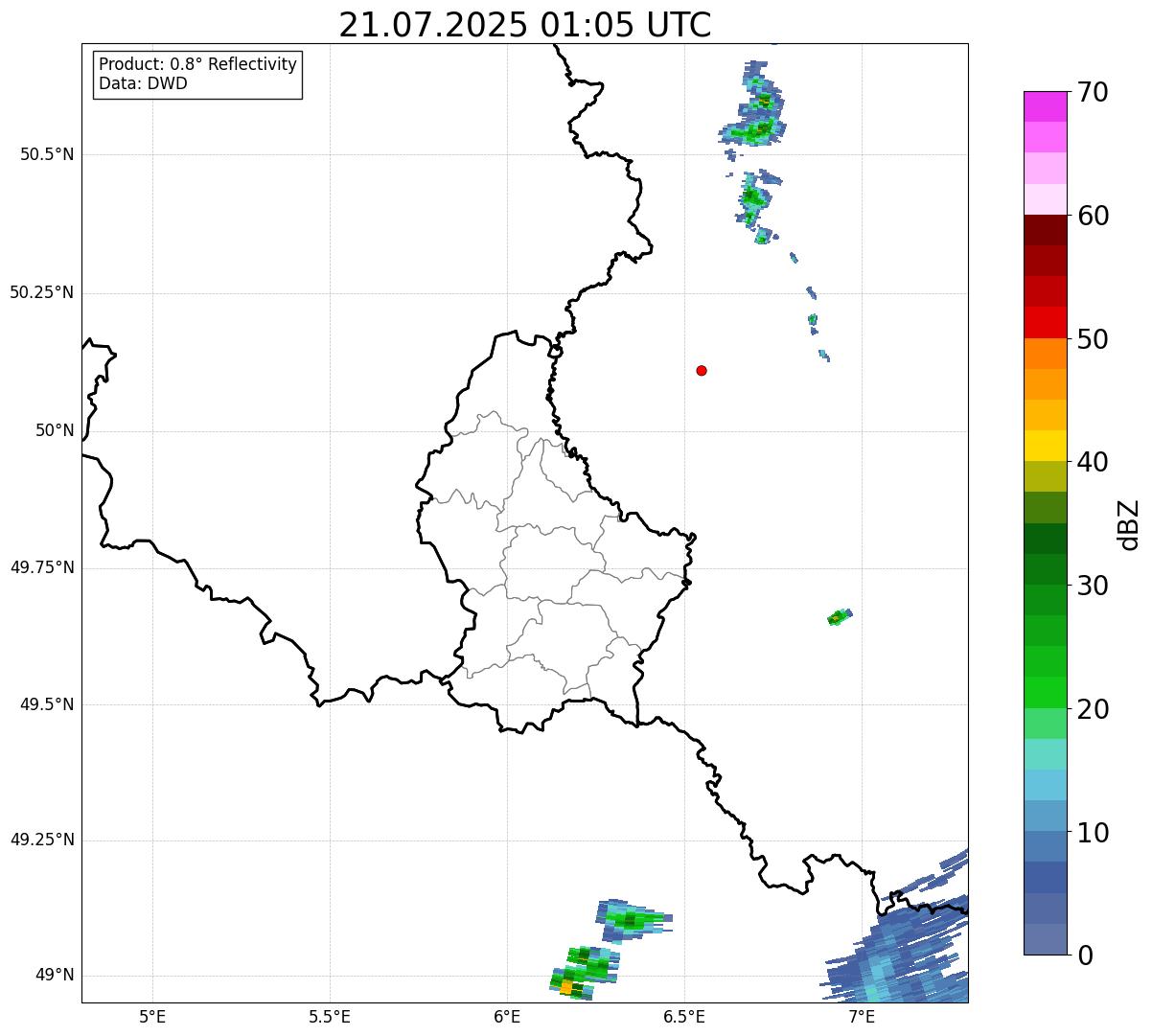Image resolution: width=1152 pixels, height=1036 pixels.
Task: Click the 7°E longitude label
Action: (x=862, y=1017)
